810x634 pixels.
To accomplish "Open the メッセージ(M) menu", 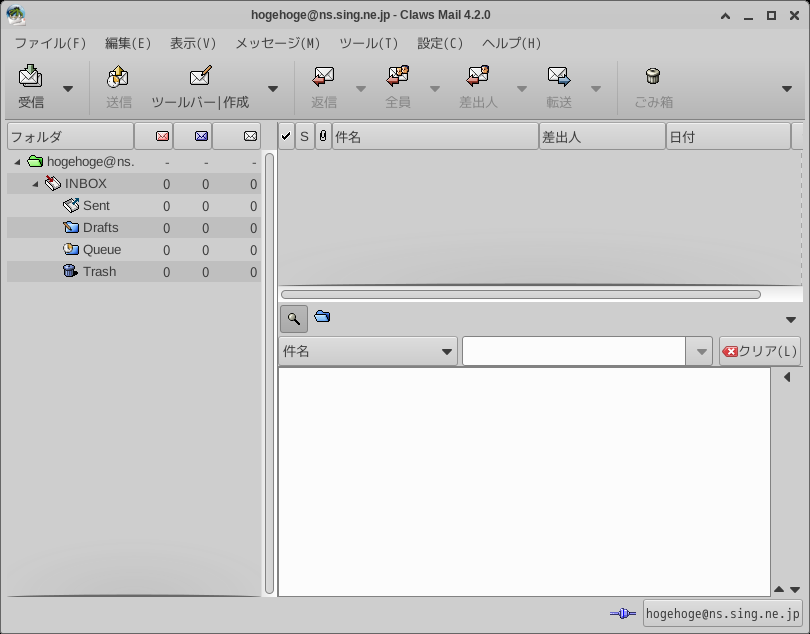I will pyautogui.click(x=277, y=43).
